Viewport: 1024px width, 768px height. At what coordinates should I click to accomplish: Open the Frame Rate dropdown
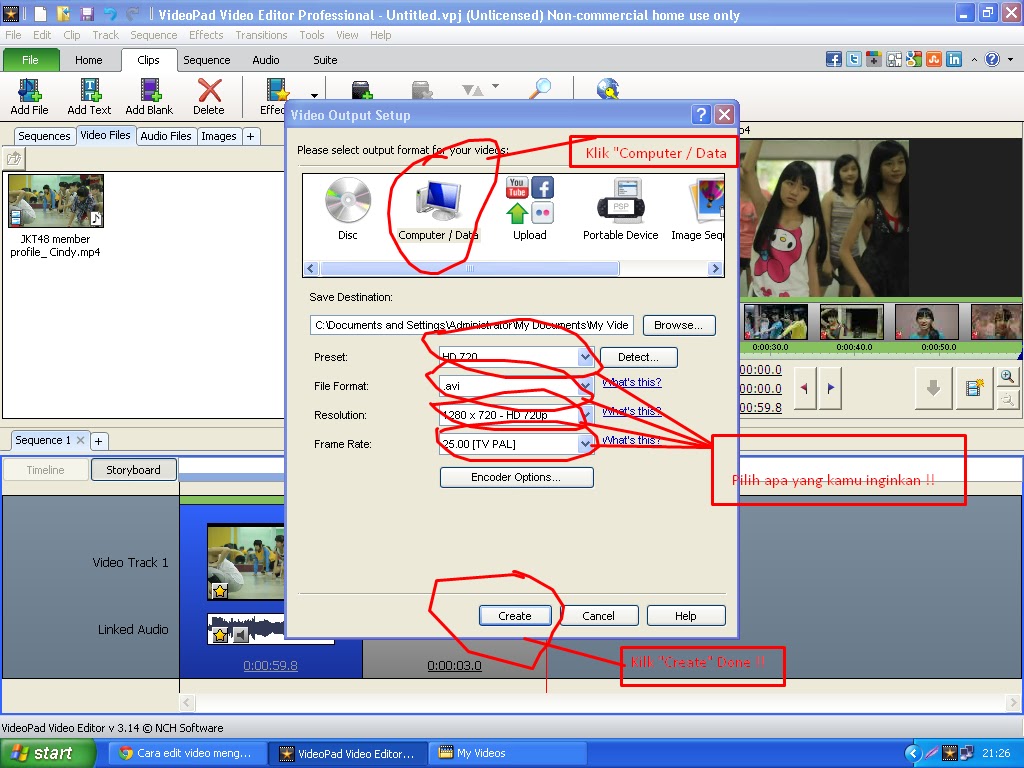(585, 444)
